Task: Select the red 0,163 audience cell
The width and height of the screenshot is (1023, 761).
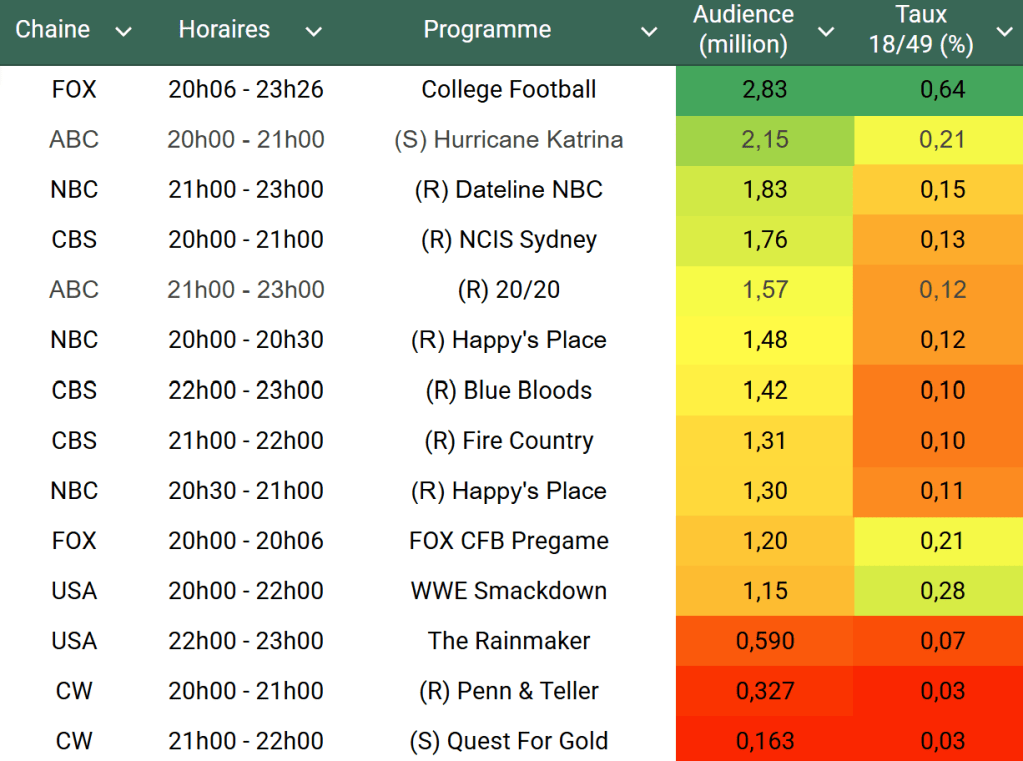Action: tap(765, 741)
